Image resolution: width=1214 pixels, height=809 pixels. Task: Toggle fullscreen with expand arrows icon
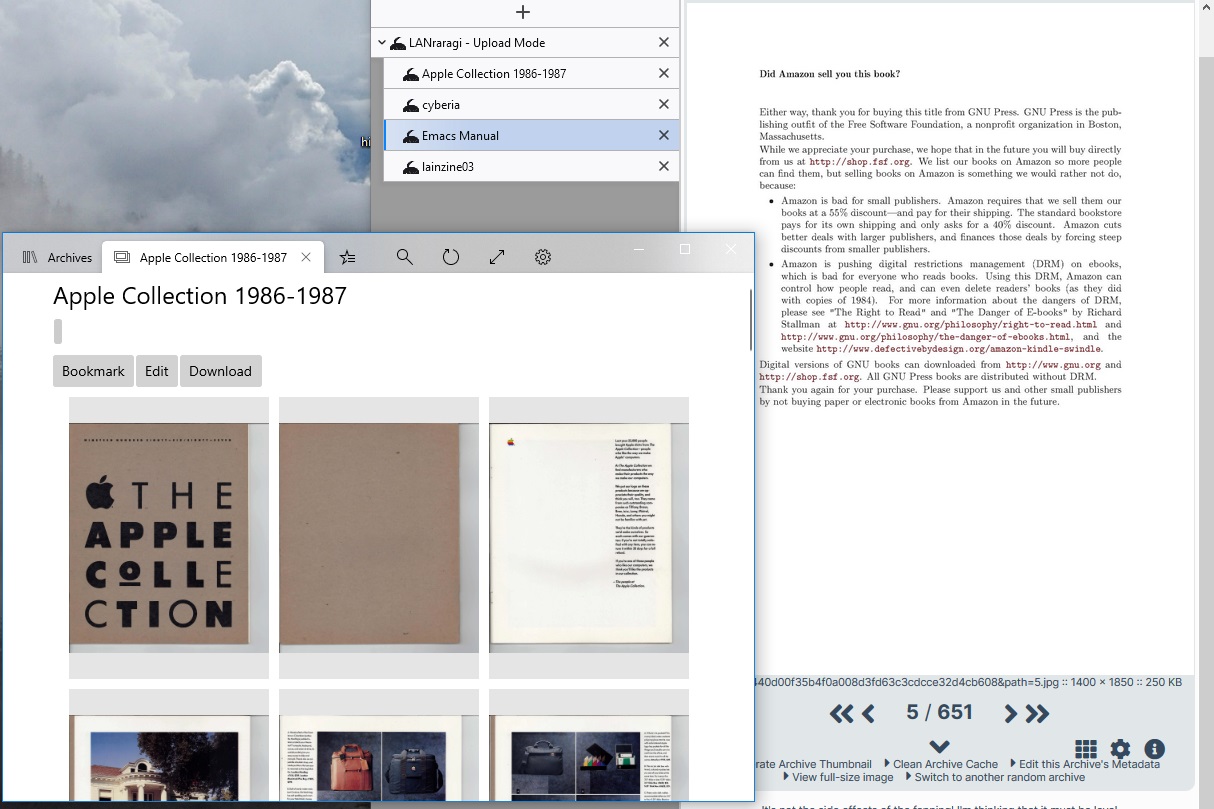pyautogui.click(x=497, y=257)
